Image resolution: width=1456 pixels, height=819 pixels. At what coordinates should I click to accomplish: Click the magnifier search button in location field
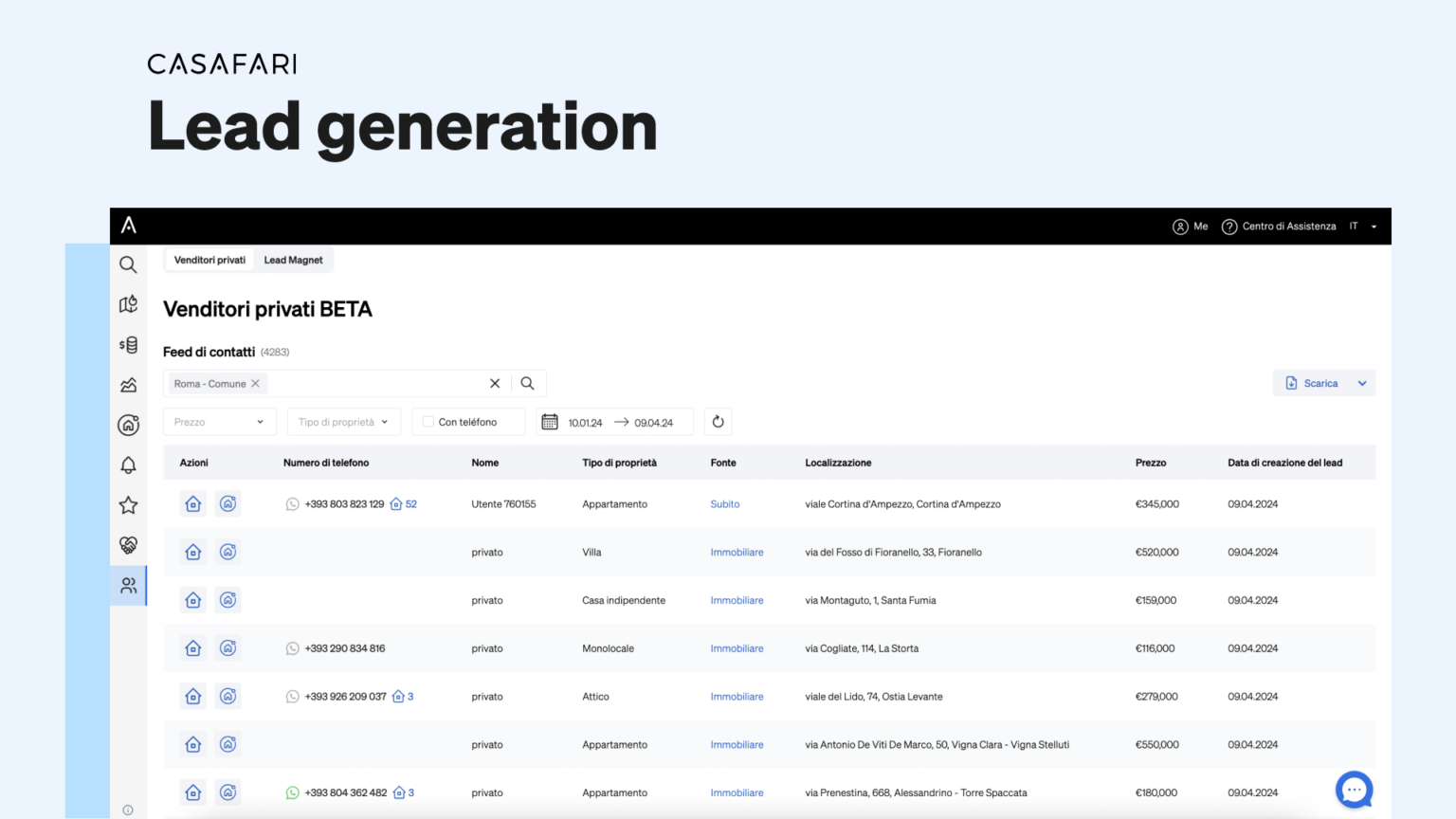(528, 384)
